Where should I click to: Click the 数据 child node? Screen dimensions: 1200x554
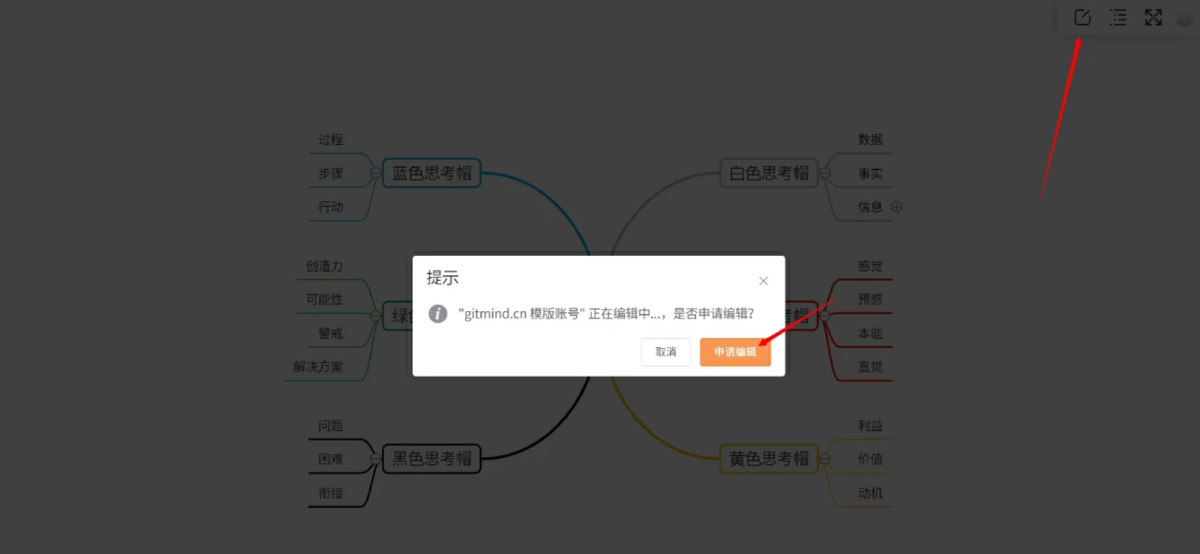870,140
